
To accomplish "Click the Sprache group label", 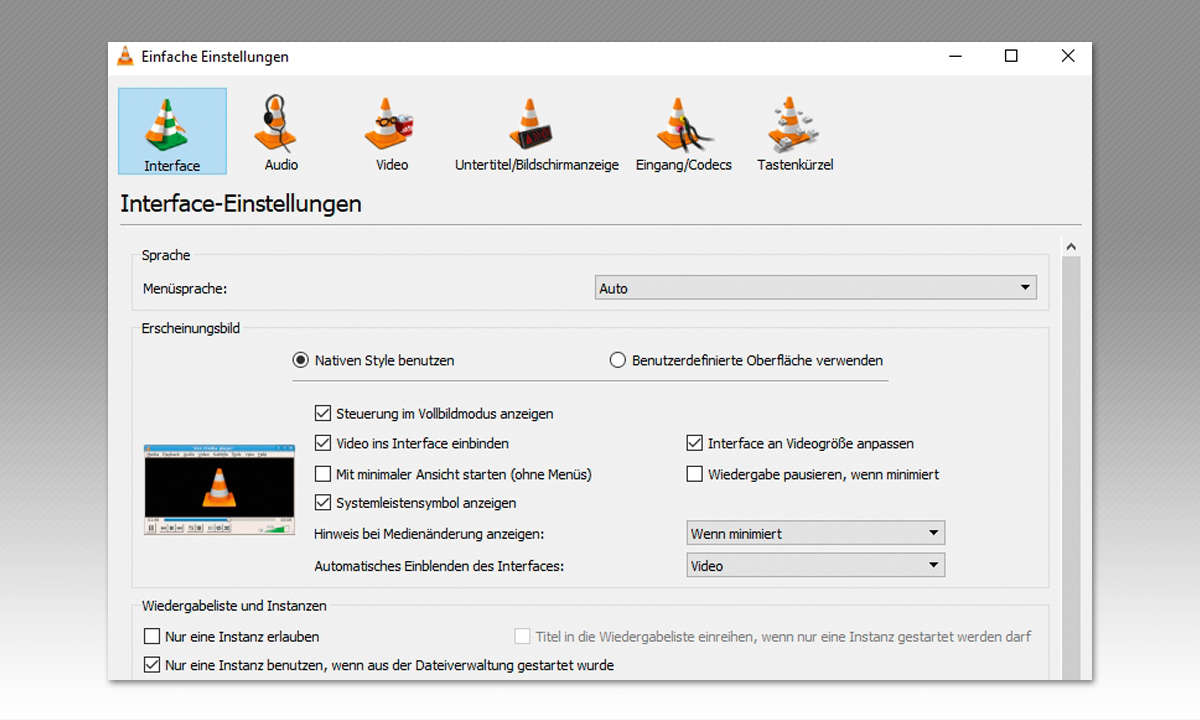I will point(166,255).
